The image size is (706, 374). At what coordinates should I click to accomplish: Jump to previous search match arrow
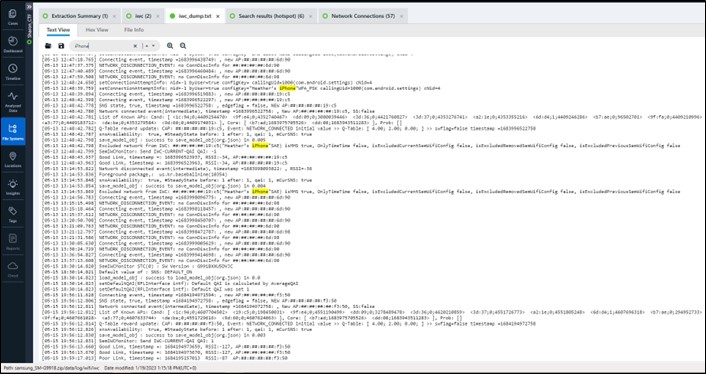147,46
